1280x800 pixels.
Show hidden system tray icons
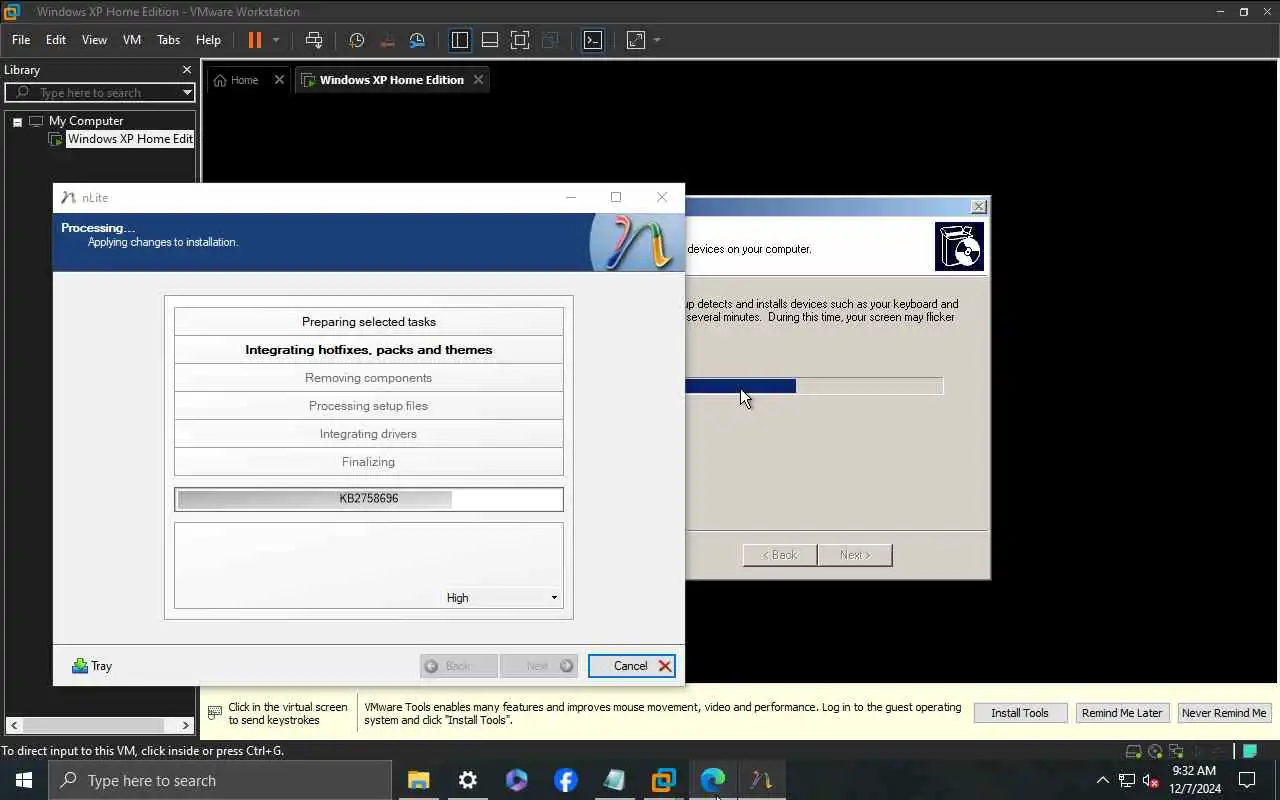(x=1103, y=781)
